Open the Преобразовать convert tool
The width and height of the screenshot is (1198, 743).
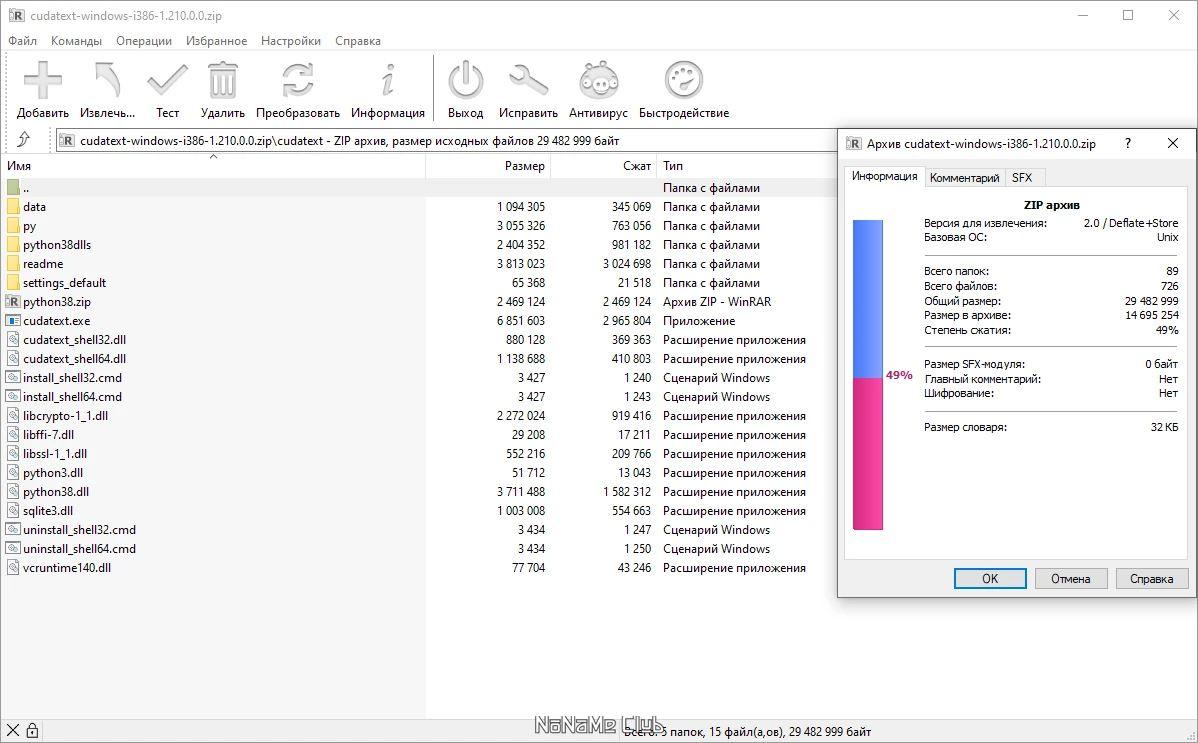[297, 80]
